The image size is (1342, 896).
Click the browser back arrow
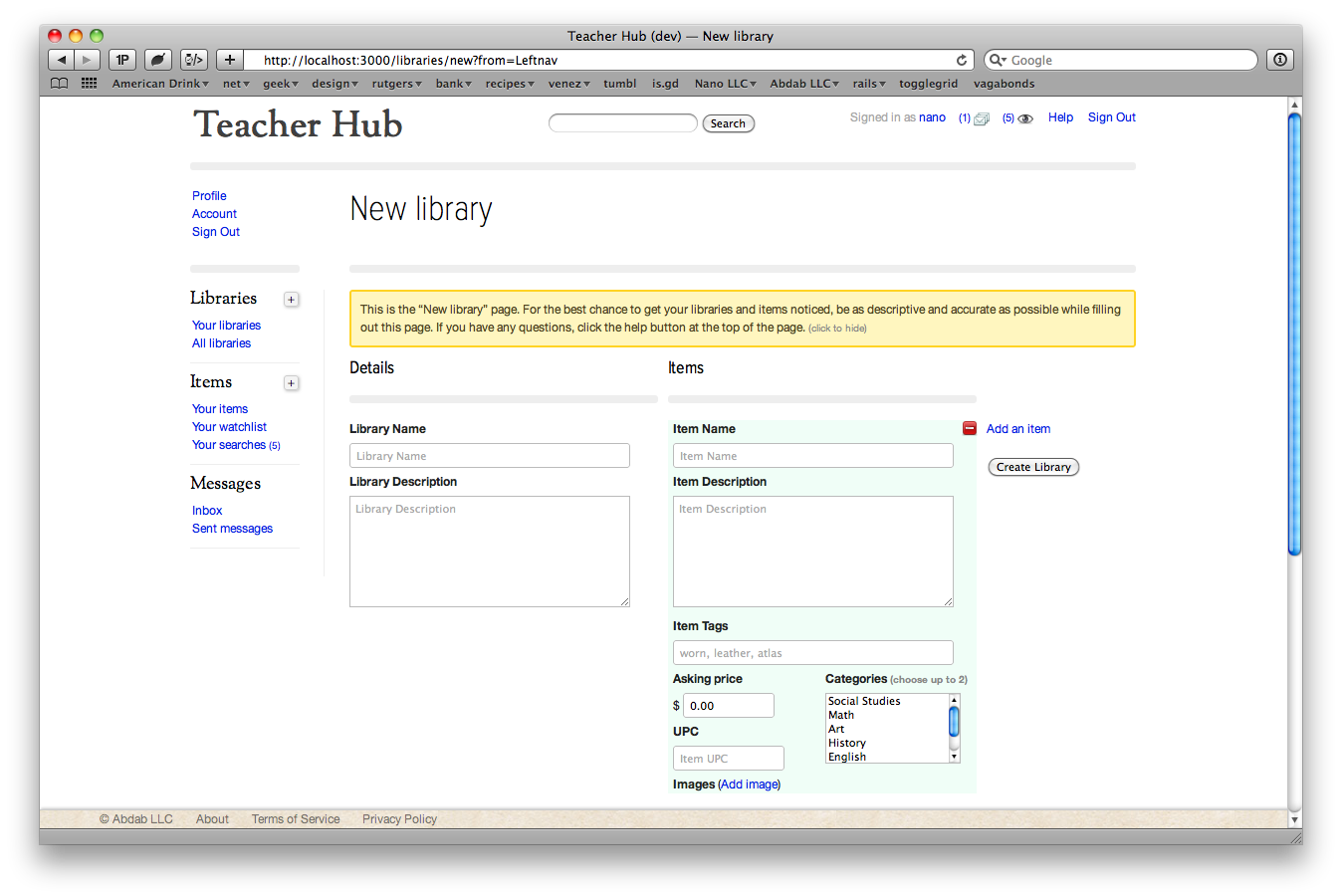pos(61,60)
